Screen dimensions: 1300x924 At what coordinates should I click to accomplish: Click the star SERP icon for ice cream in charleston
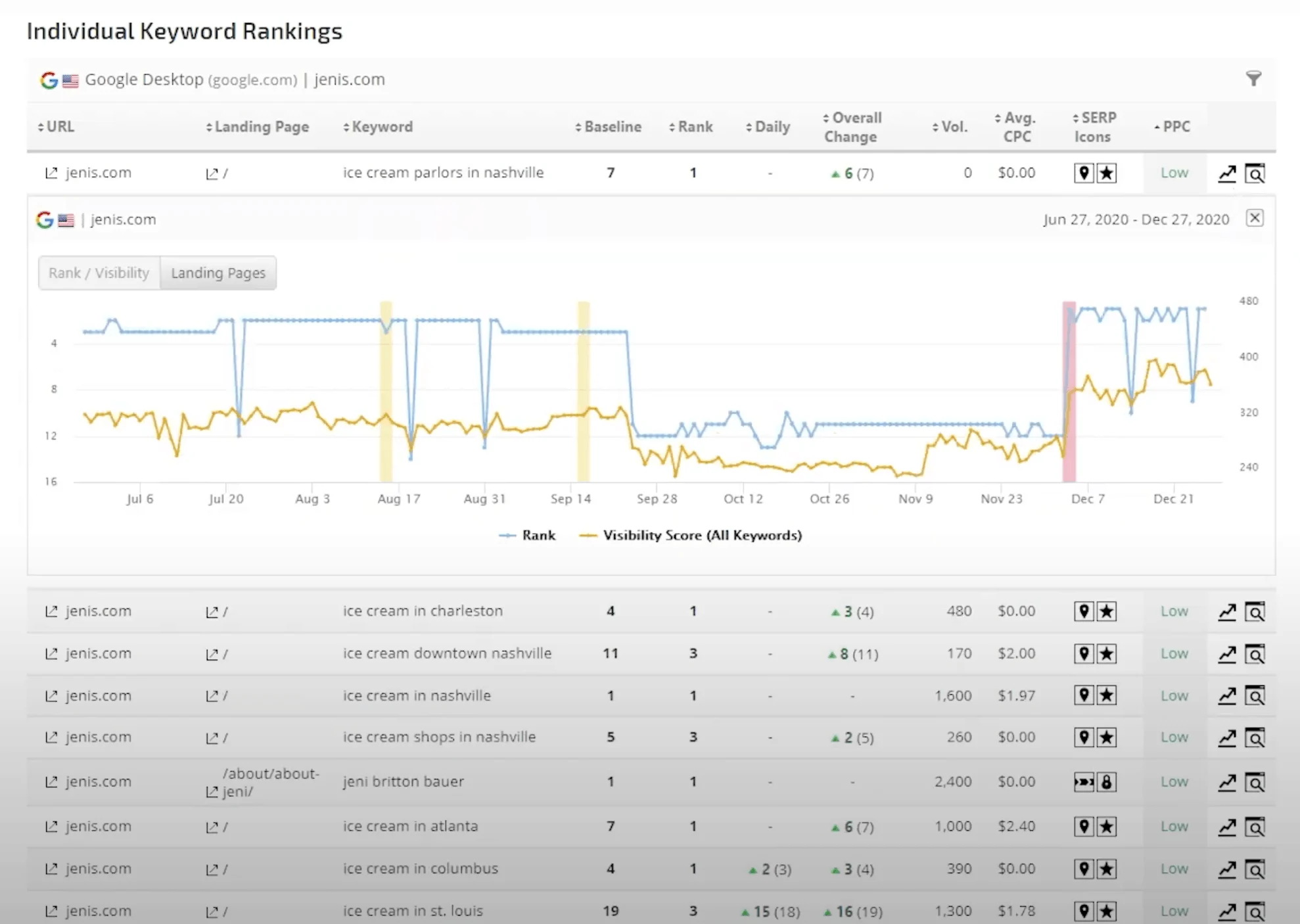tap(1107, 611)
